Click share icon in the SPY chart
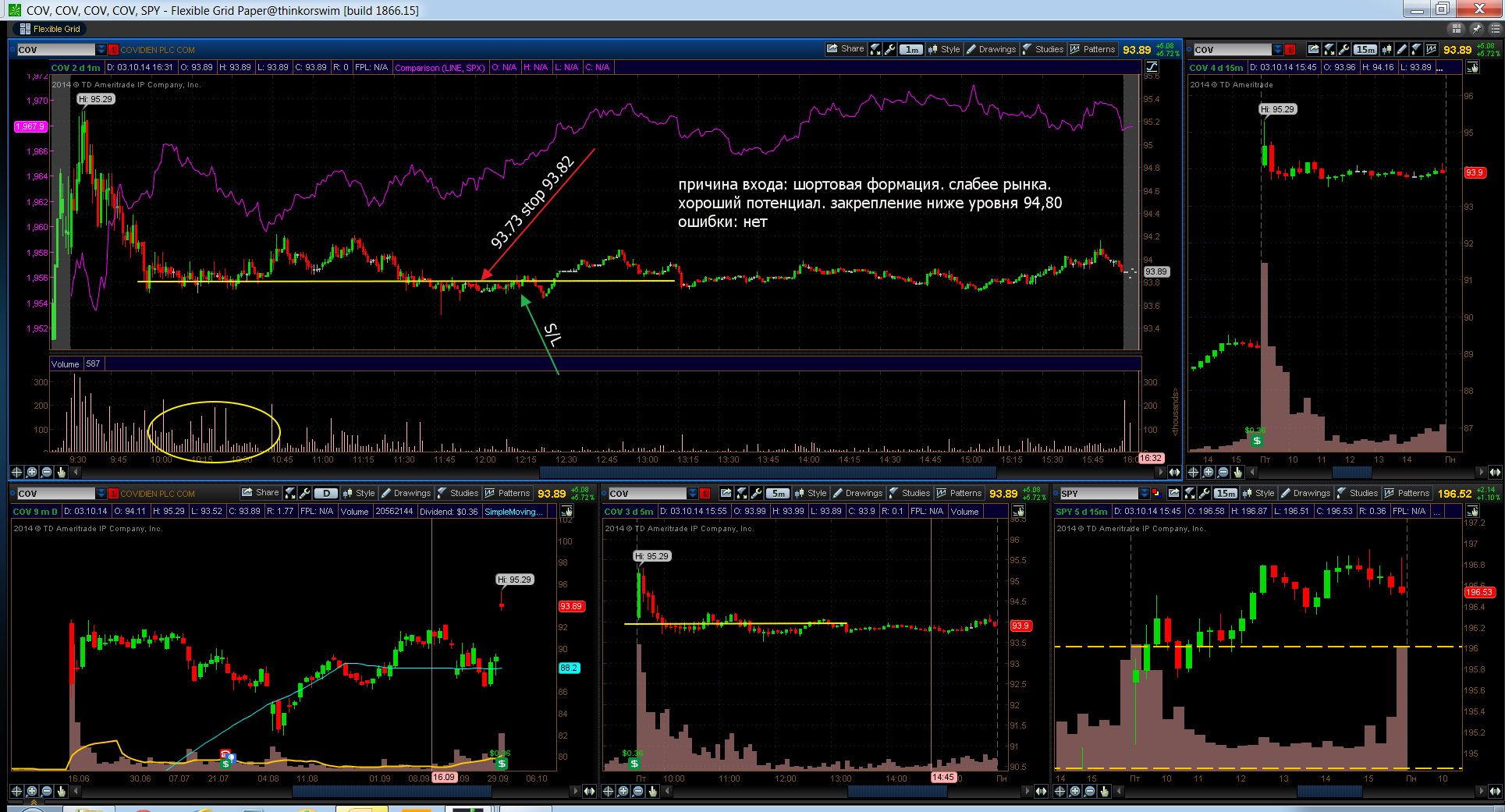Viewport: 1505px width, 812px height. [x=1174, y=493]
